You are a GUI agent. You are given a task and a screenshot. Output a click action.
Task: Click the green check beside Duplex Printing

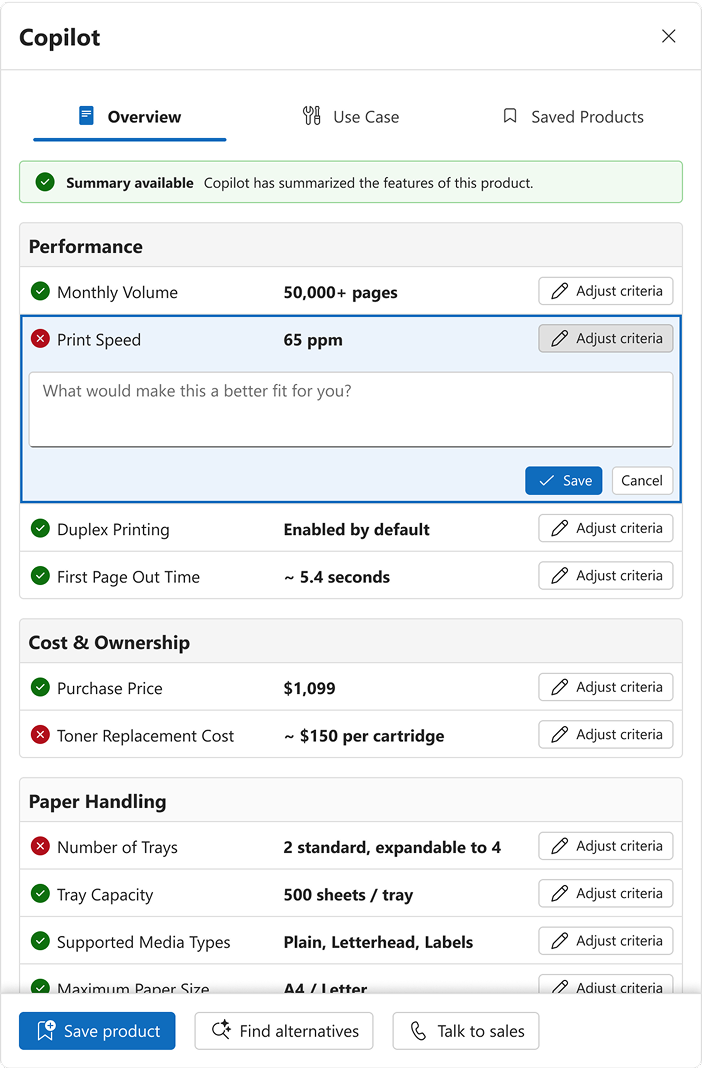pos(40,529)
